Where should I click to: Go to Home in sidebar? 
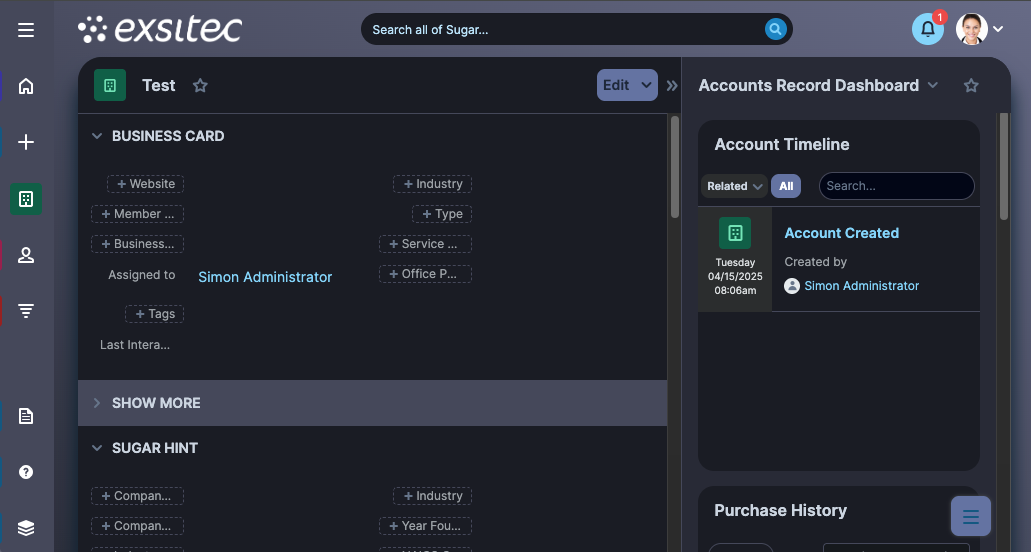26,86
